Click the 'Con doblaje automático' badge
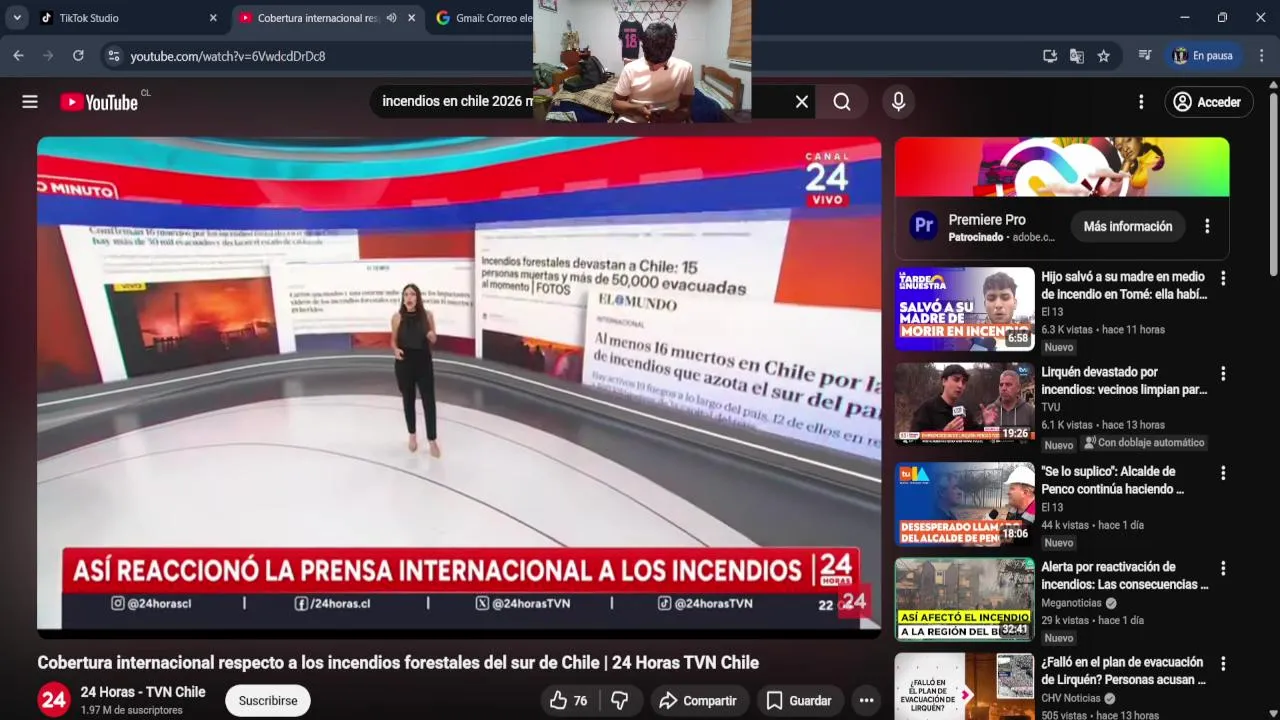Image resolution: width=1280 pixels, height=720 pixels. (x=1144, y=443)
